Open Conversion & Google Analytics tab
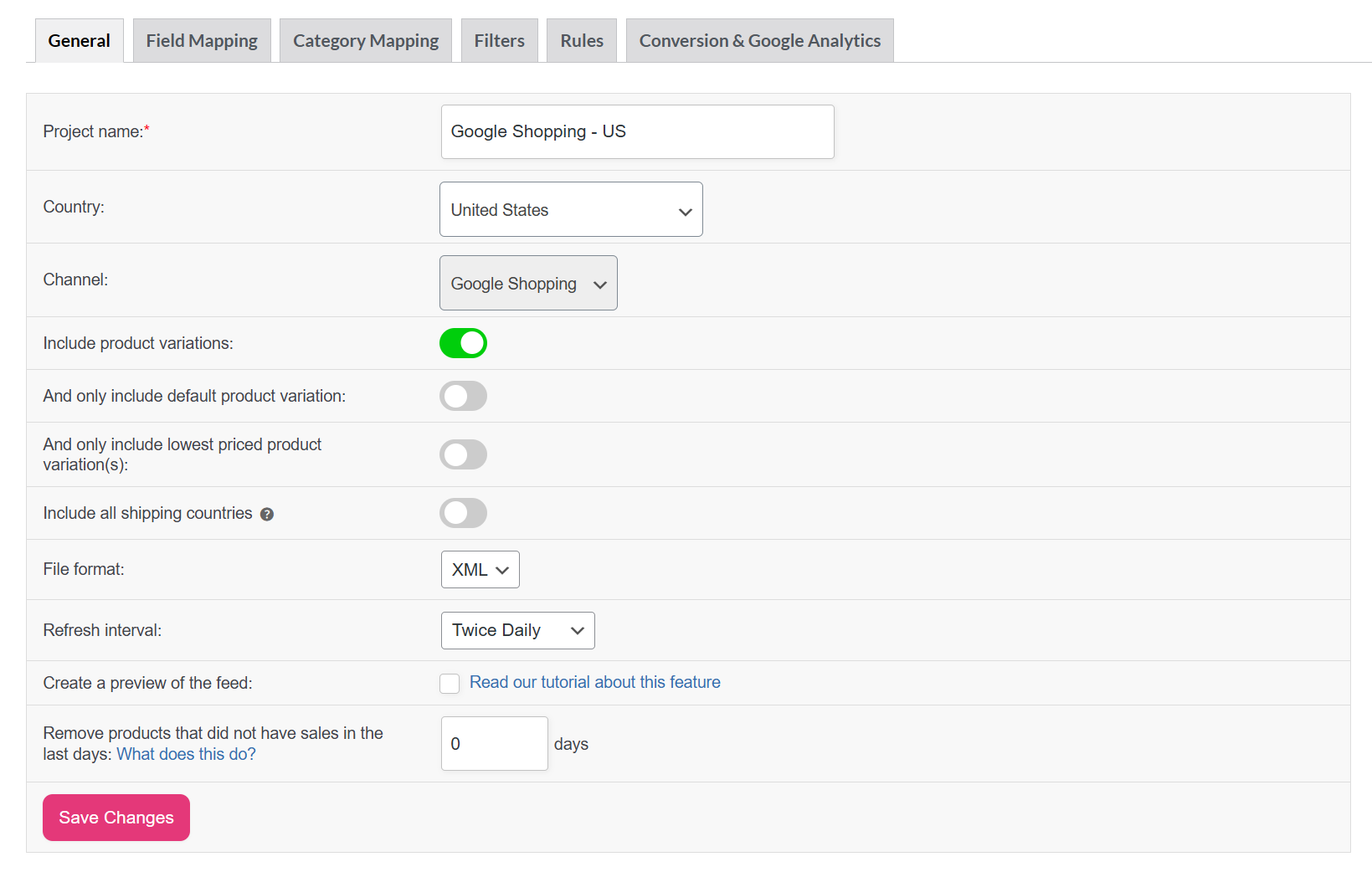Screen dimensions: 1372x872 (759, 41)
